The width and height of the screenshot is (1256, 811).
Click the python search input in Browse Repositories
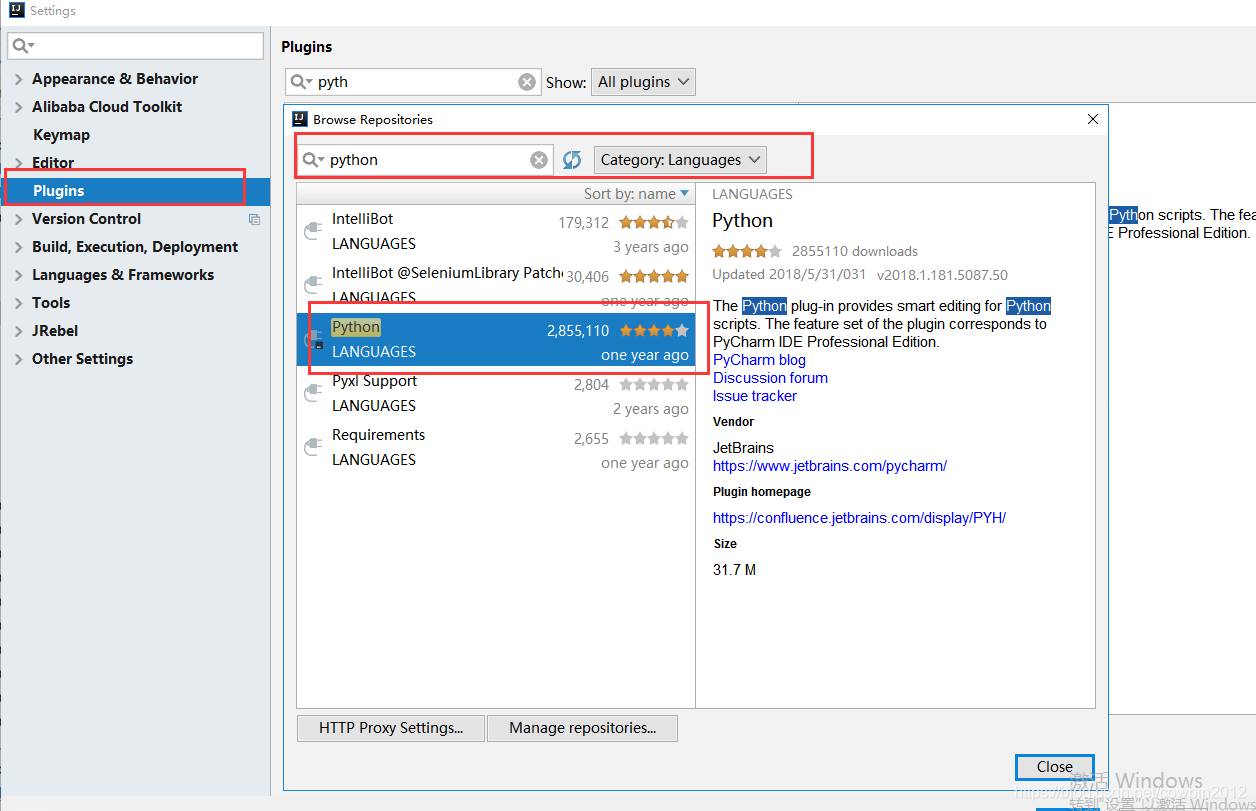point(425,160)
